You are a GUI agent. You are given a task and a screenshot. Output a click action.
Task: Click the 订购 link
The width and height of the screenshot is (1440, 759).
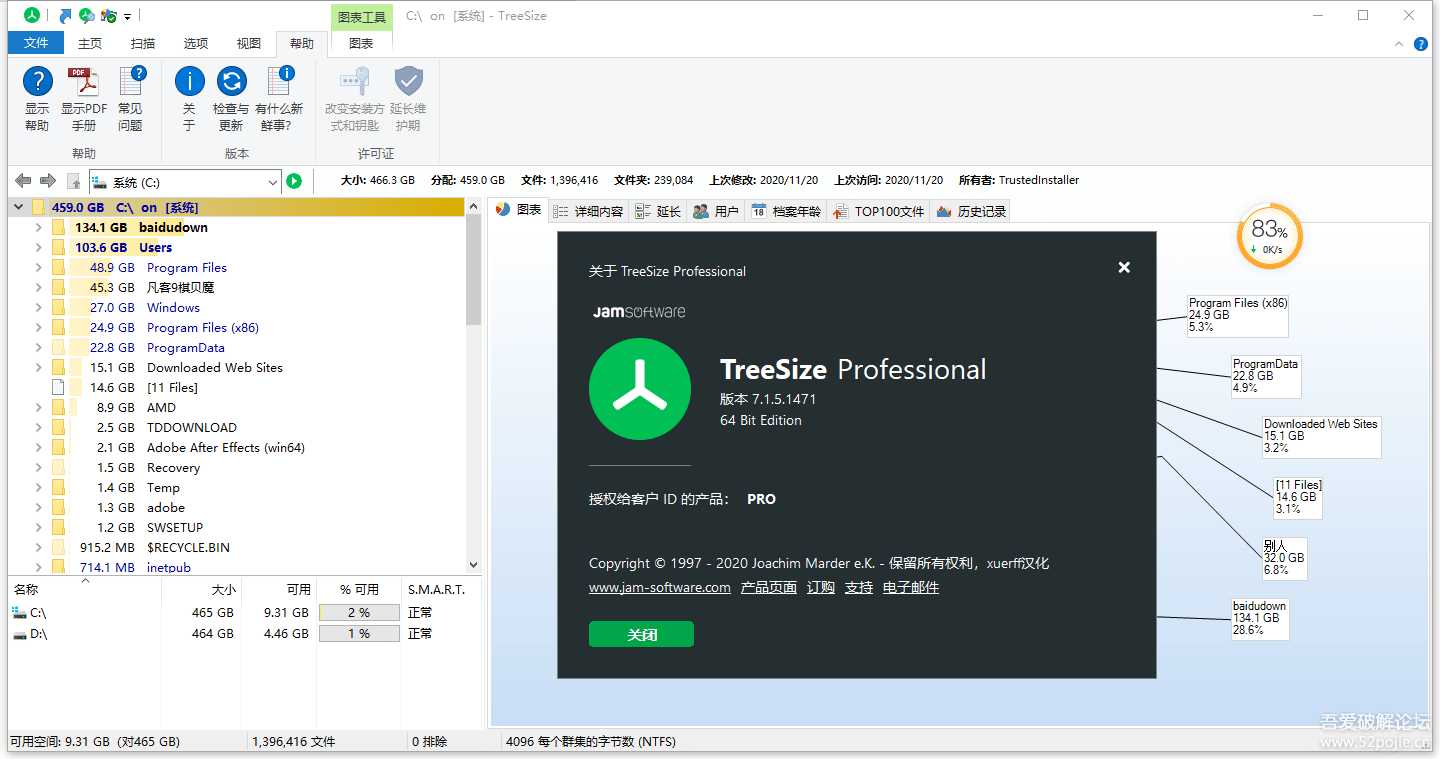pos(821,588)
